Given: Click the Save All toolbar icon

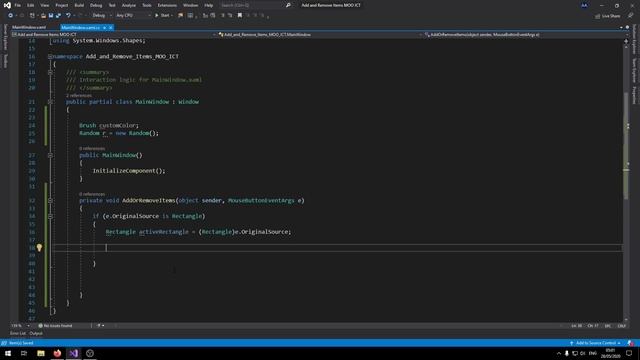Looking at the screenshot, I should [x=58, y=16].
